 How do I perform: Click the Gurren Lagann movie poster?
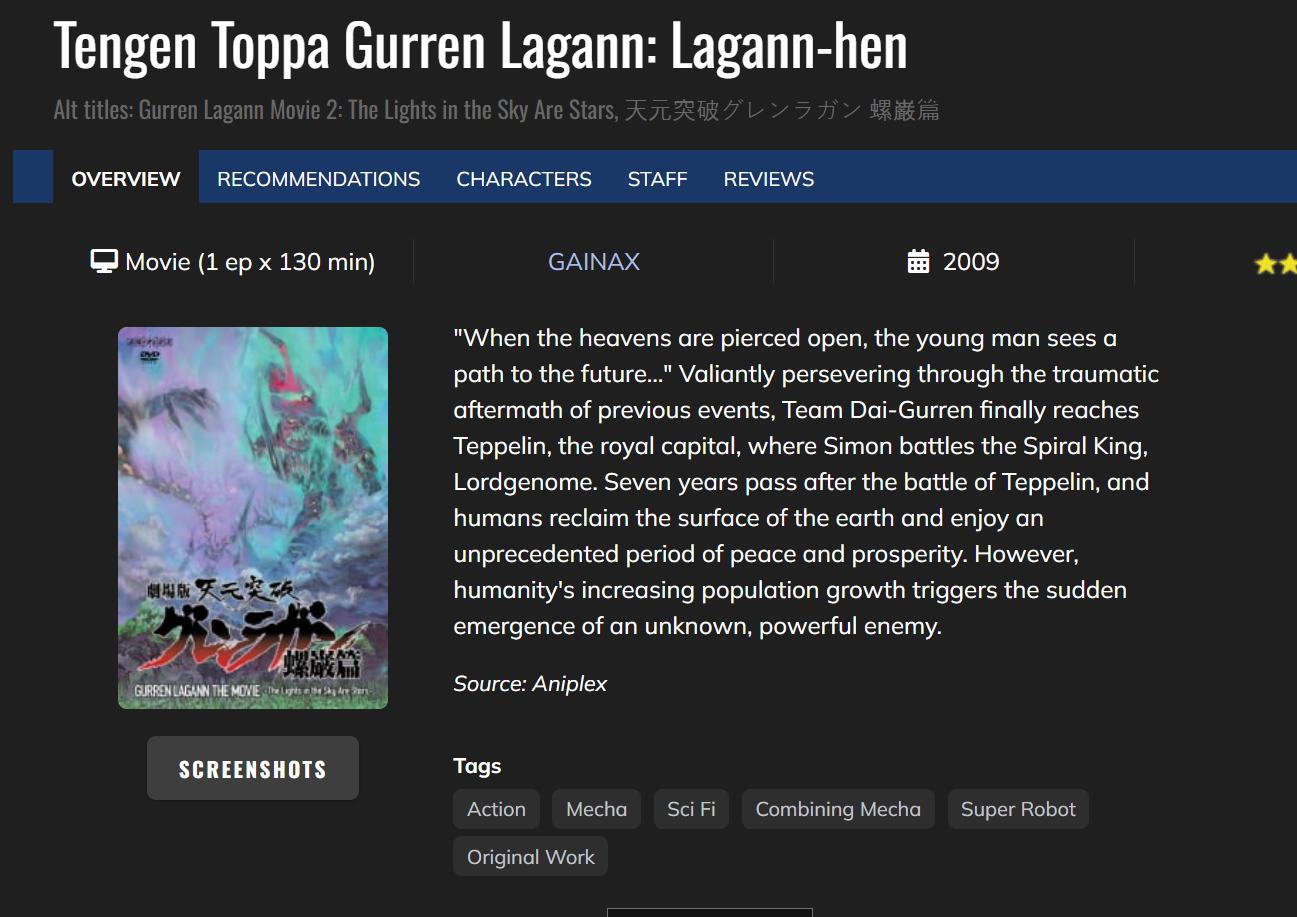(x=253, y=518)
